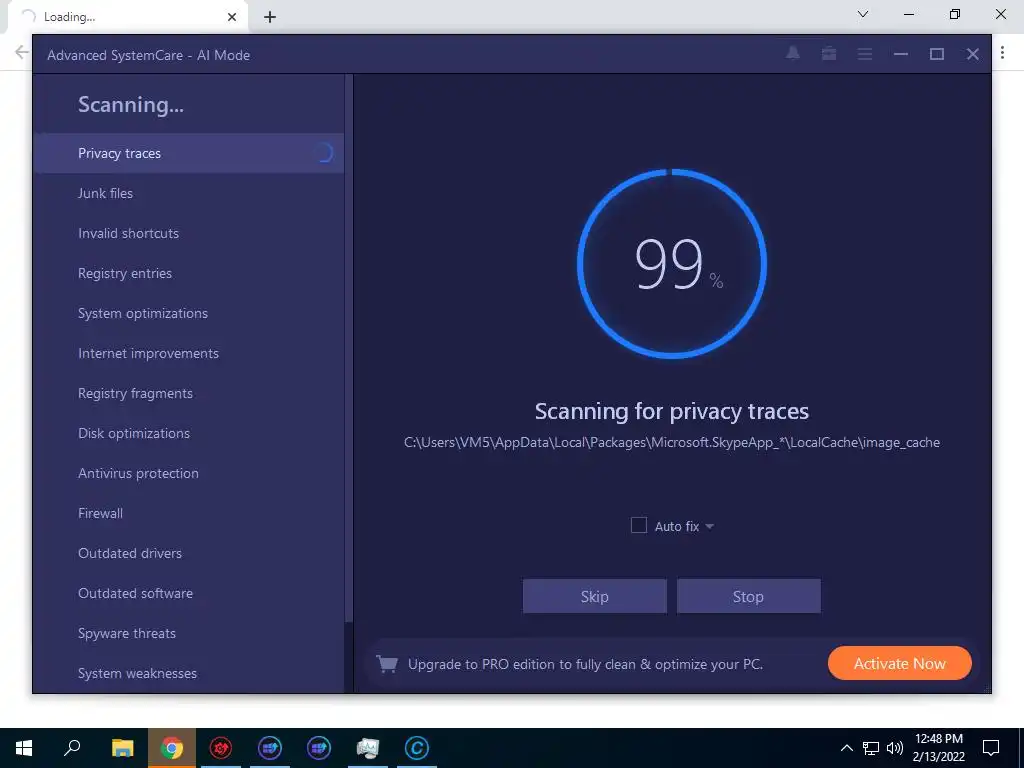Select Junk files in scan list

pos(188,193)
